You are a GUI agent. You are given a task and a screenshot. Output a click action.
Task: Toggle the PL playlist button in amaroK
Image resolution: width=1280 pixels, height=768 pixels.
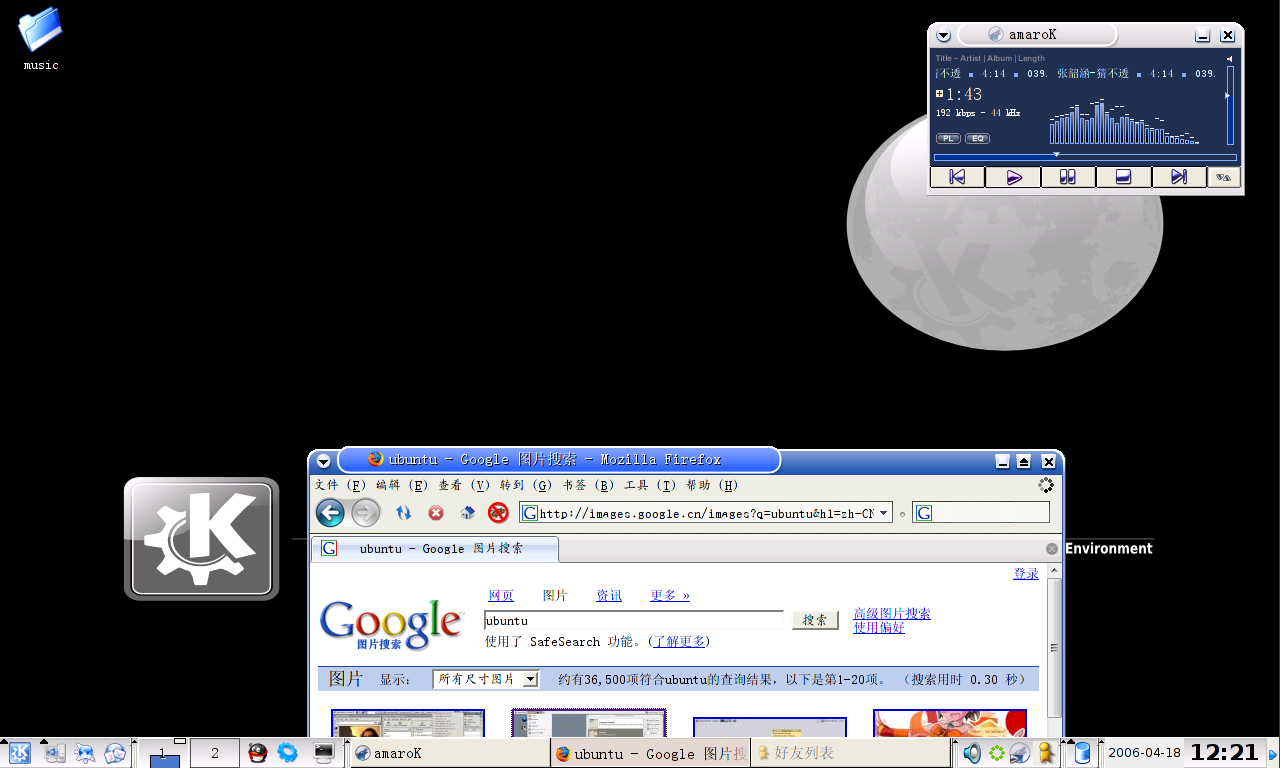click(x=948, y=138)
